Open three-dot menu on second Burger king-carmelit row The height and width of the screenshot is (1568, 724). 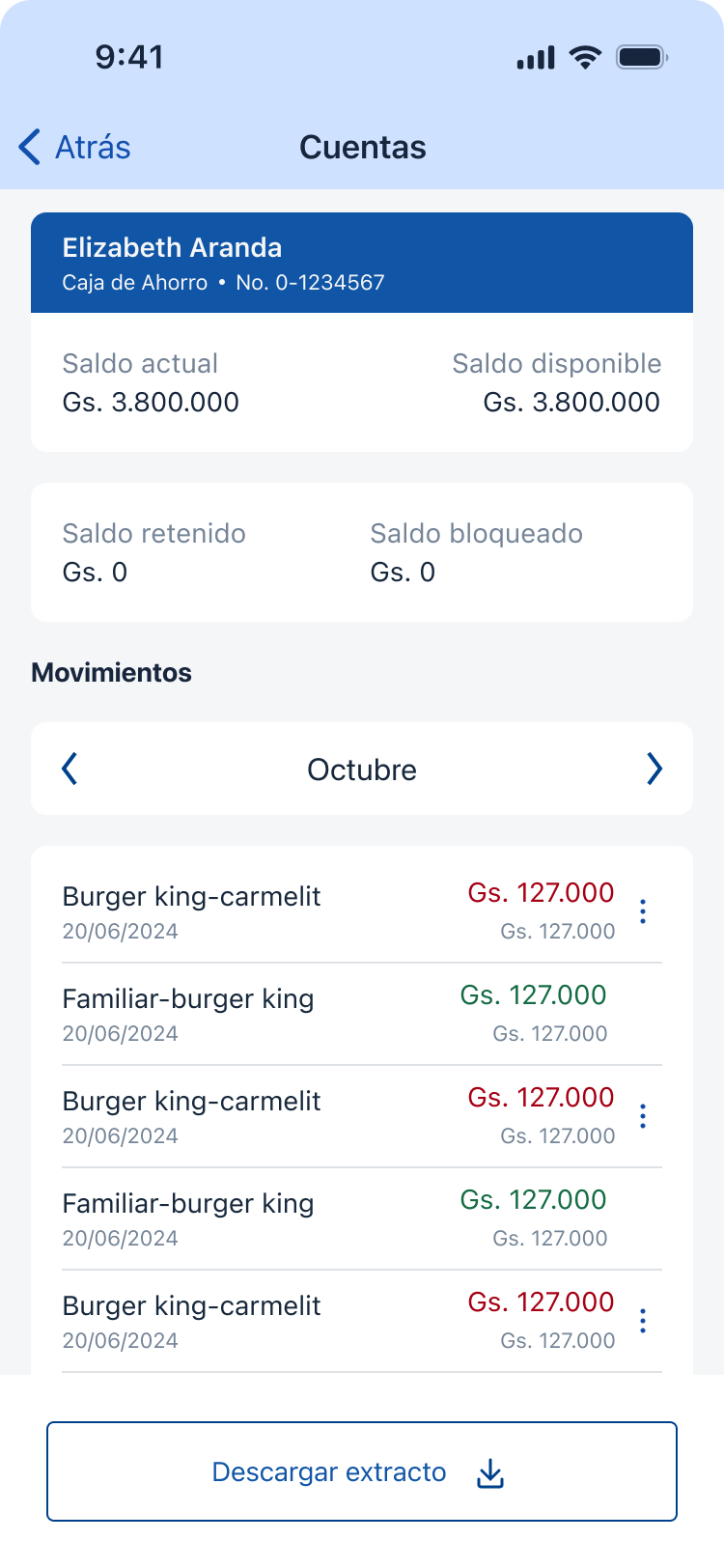[x=643, y=1116]
